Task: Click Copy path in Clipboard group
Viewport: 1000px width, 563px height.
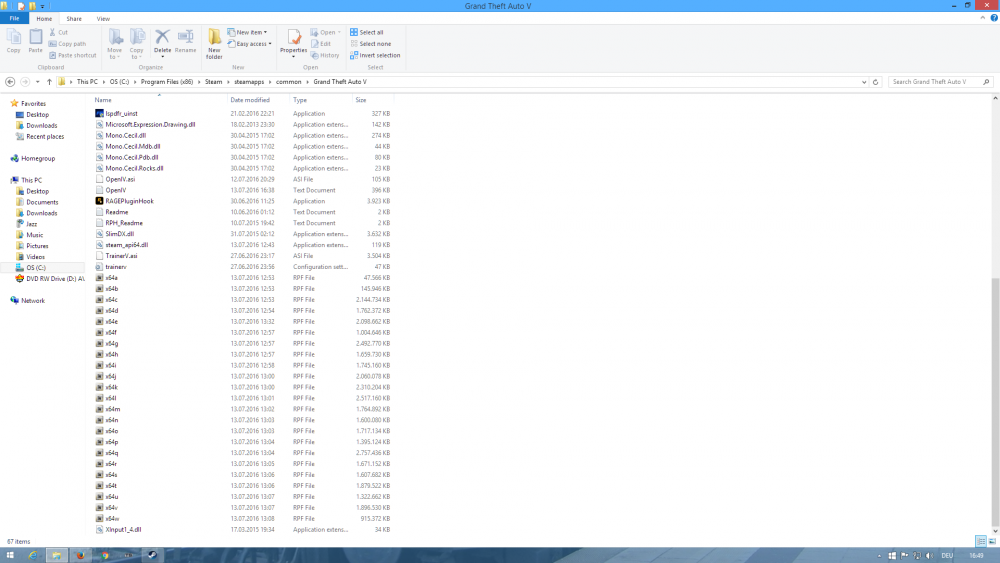Action: 67,44
